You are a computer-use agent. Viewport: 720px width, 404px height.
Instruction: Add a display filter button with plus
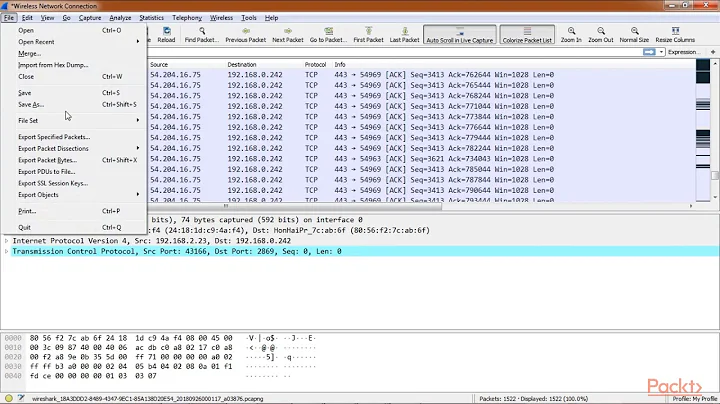(713, 52)
